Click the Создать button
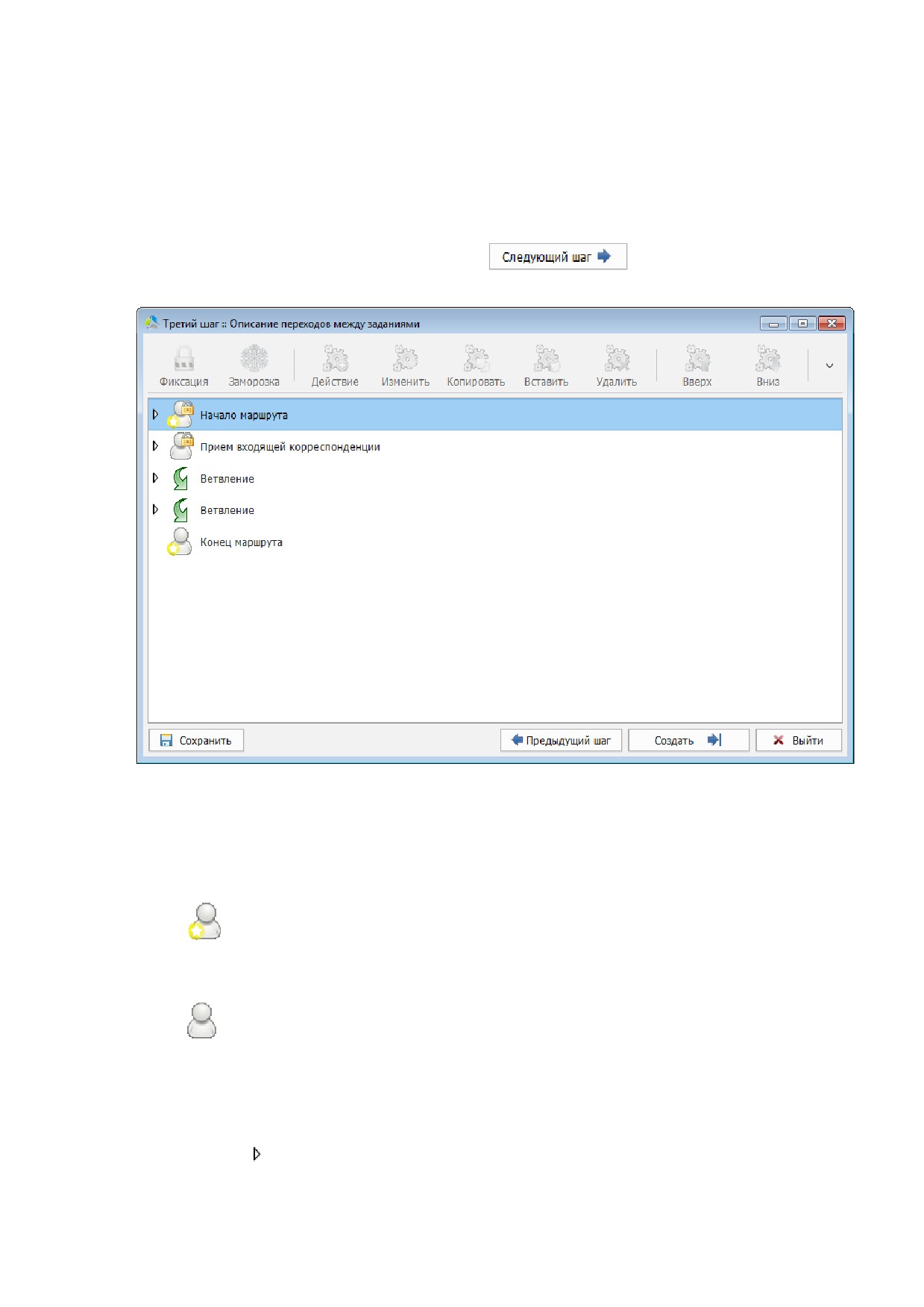The height and width of the screenshot is (1307, 924). click(x=688, y=740)
